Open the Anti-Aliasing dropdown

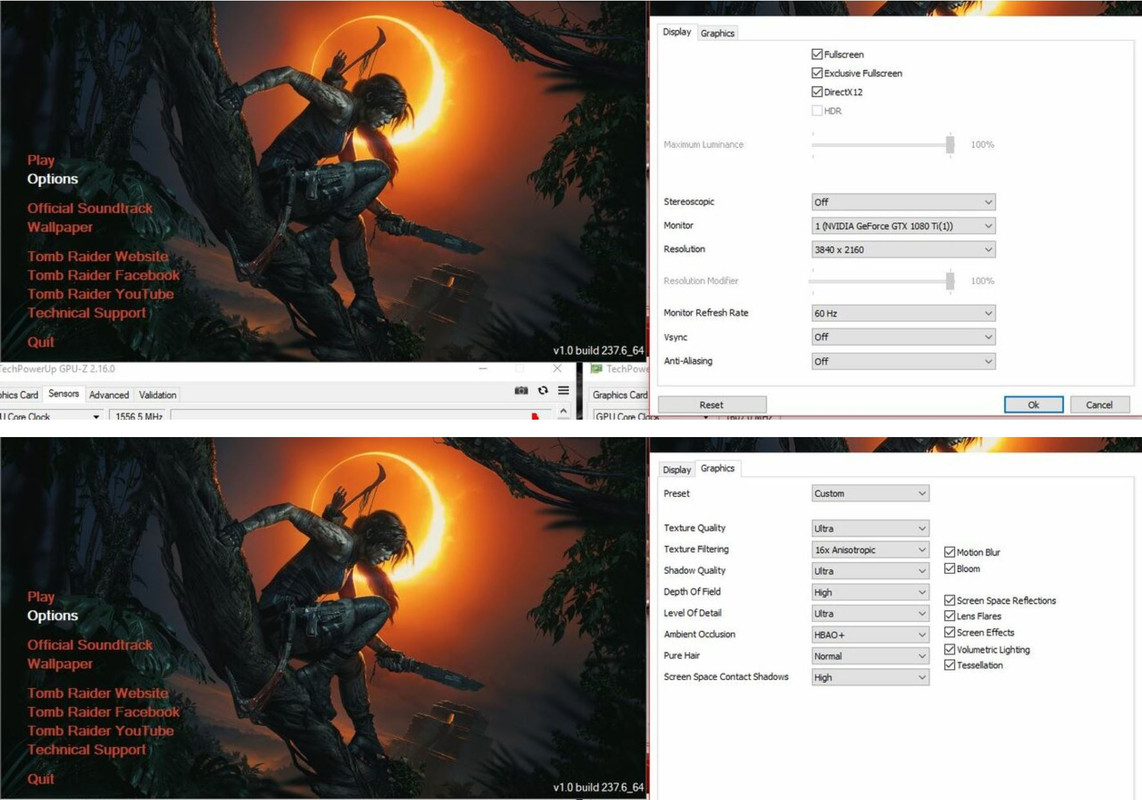tap(903, 361)
